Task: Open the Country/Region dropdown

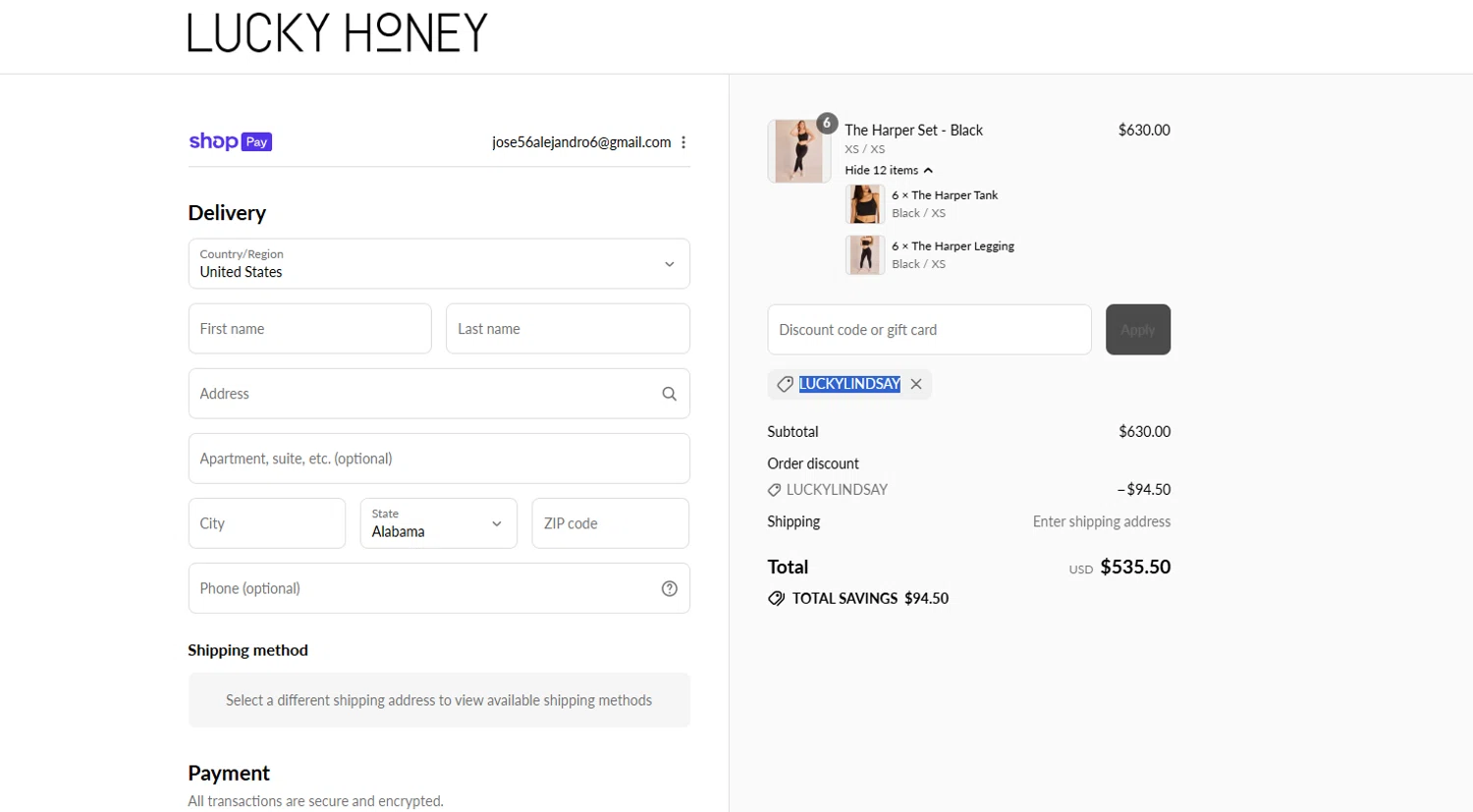Action: pos(439,263)
